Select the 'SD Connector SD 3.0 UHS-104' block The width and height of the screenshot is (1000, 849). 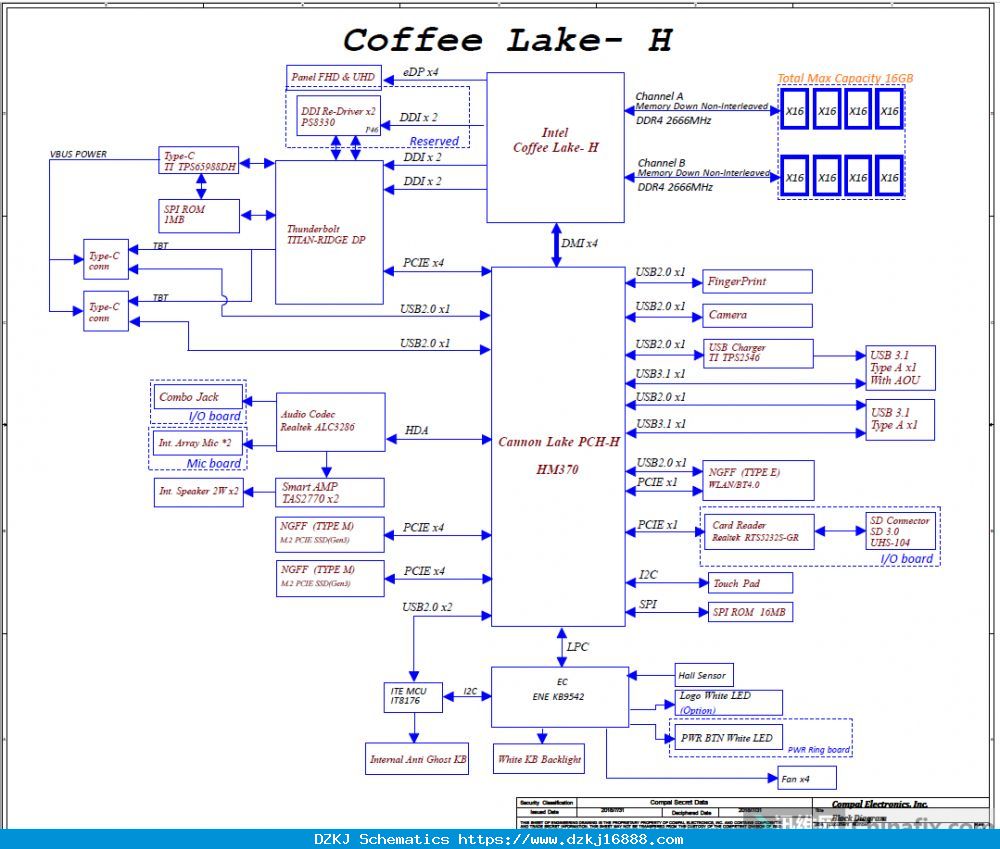(900, 531)
